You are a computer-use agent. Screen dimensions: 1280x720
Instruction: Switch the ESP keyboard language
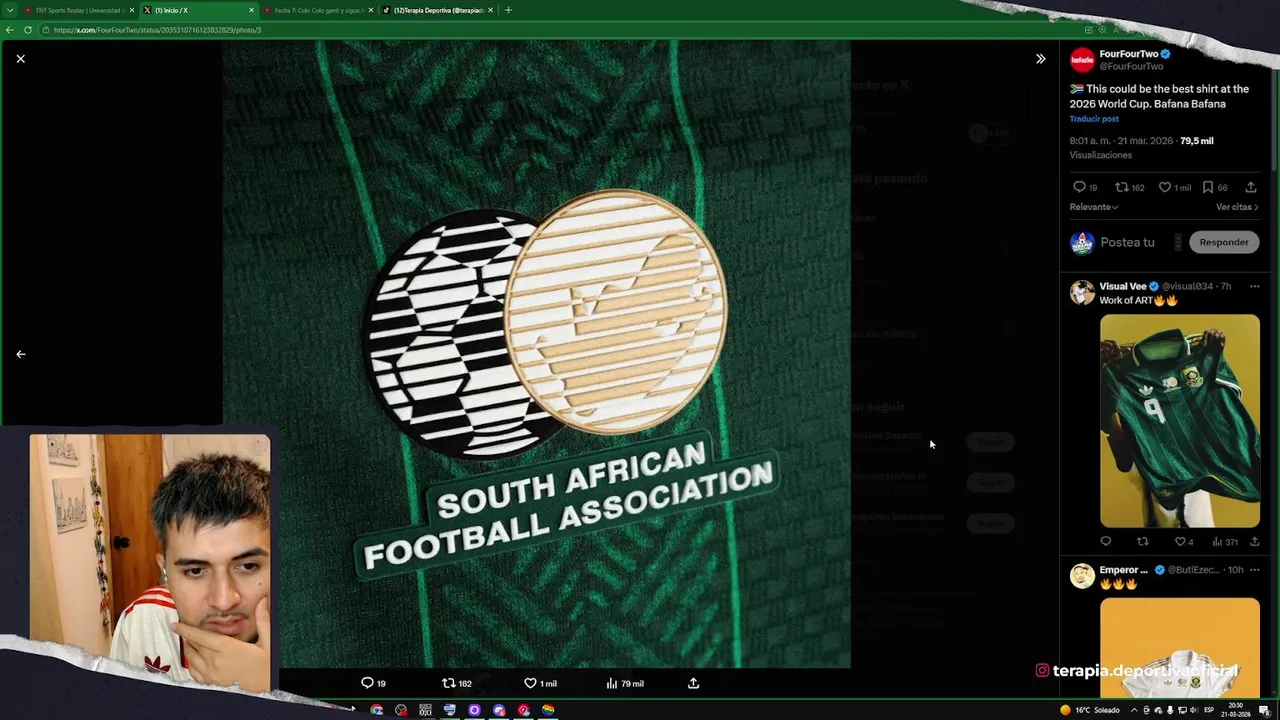pos(1208,710)
